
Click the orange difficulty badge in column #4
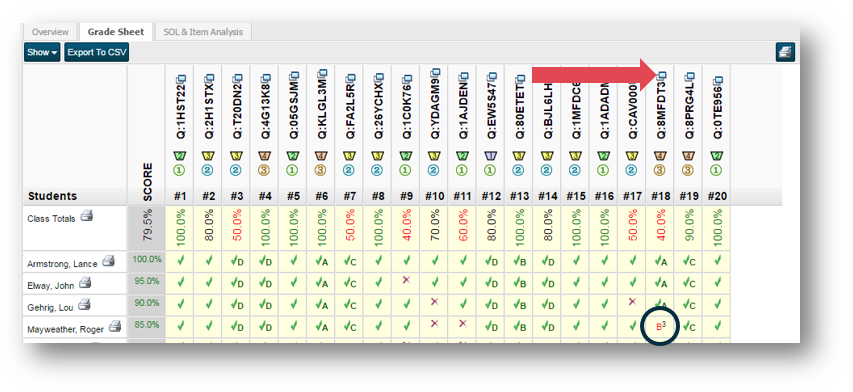click(x=265, y=157)
